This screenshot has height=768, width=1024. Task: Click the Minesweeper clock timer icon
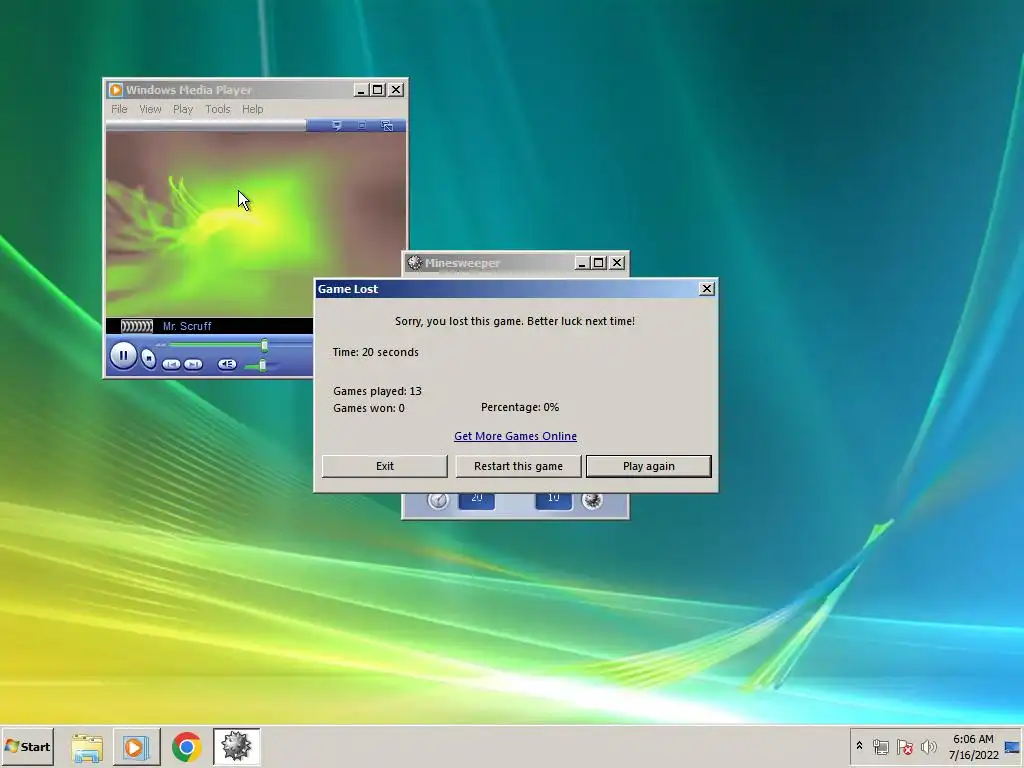[x=438, y=500]
